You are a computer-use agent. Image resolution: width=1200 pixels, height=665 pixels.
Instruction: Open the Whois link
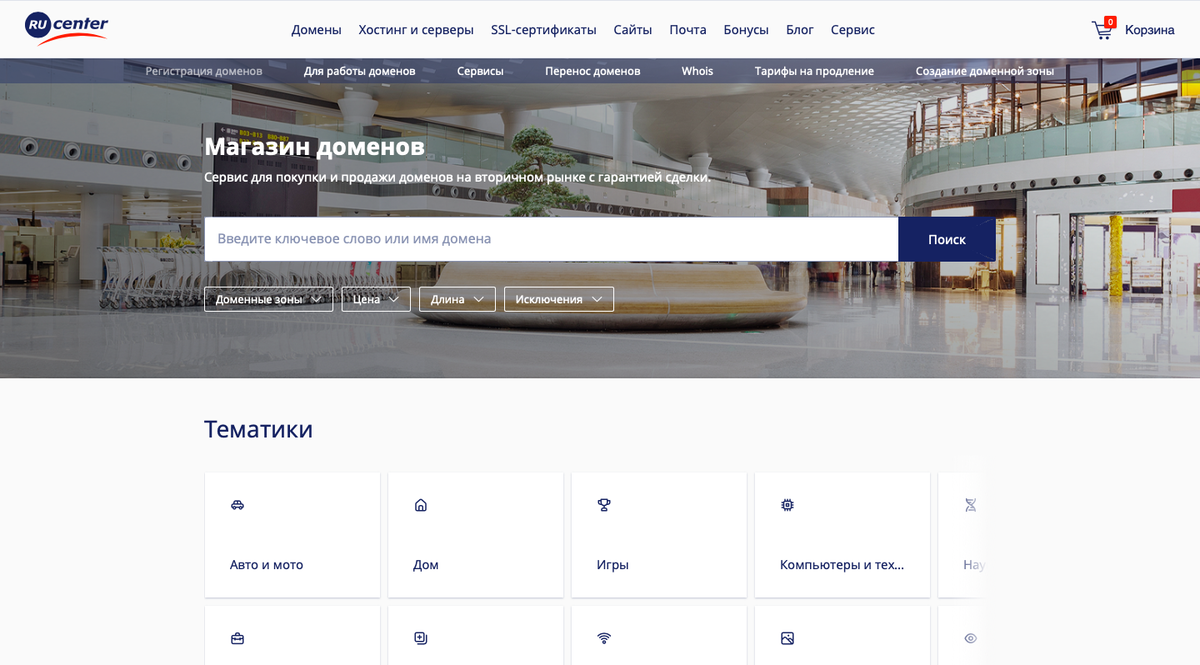pos(698,71)
